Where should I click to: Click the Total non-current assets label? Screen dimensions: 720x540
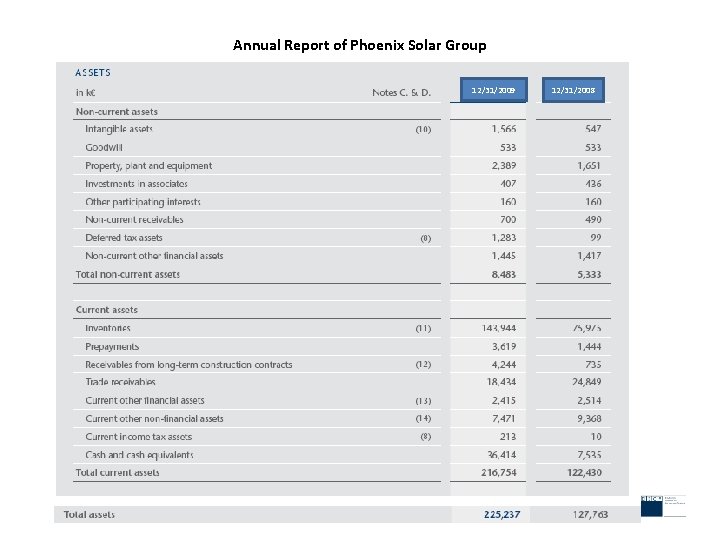pyautogui.click(x=128, y=274)
